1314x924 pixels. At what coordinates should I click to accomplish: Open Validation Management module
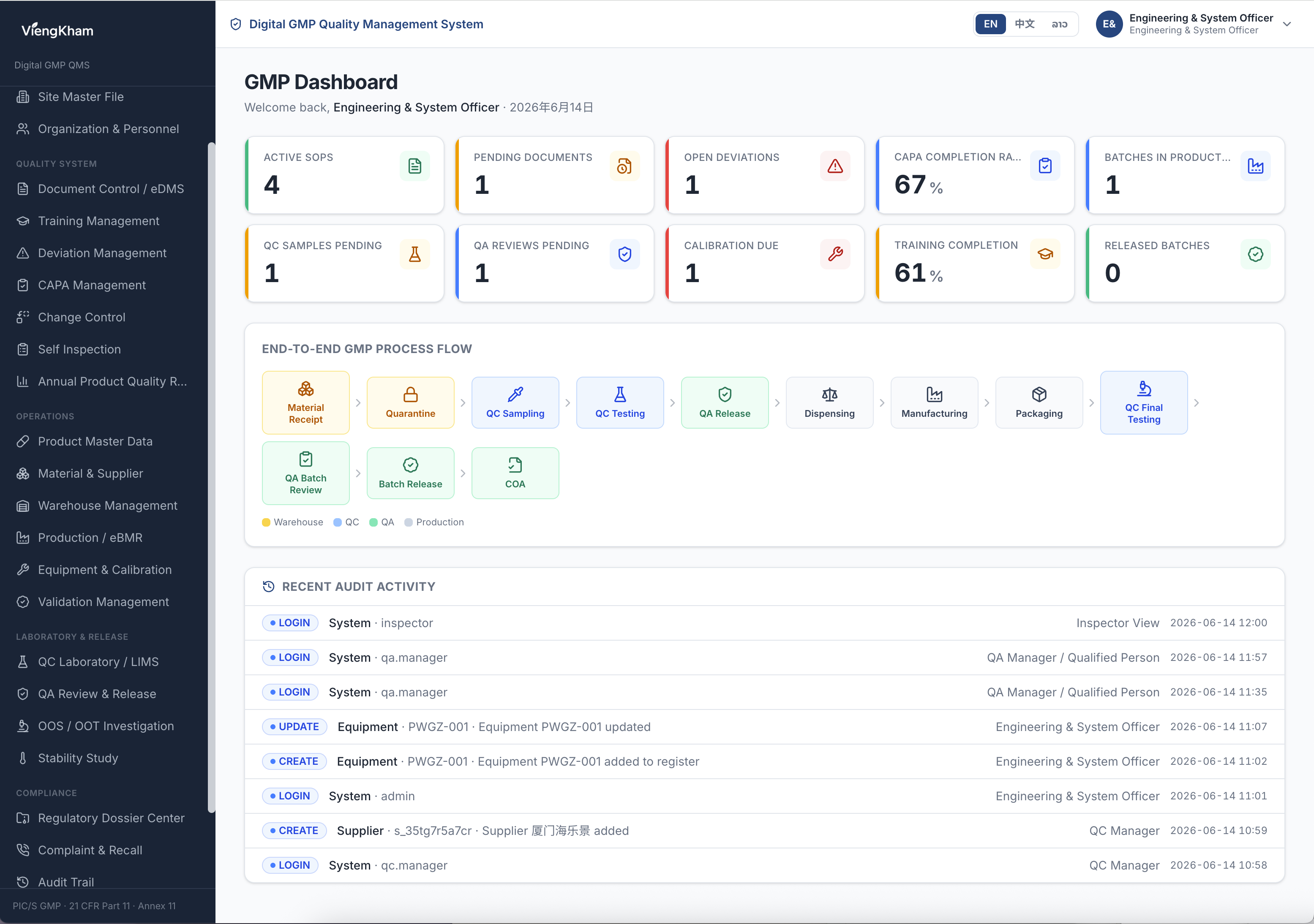(108, 601)
